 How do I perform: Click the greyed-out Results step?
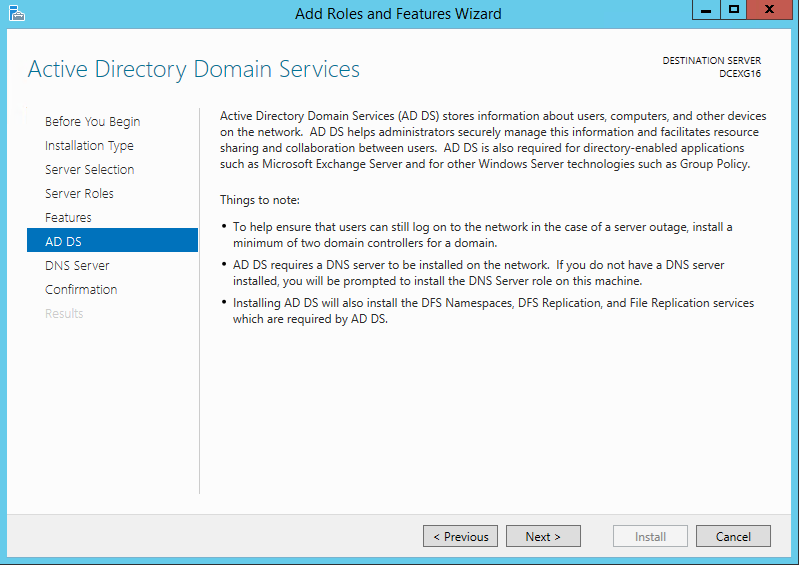(x=64, y=313)
